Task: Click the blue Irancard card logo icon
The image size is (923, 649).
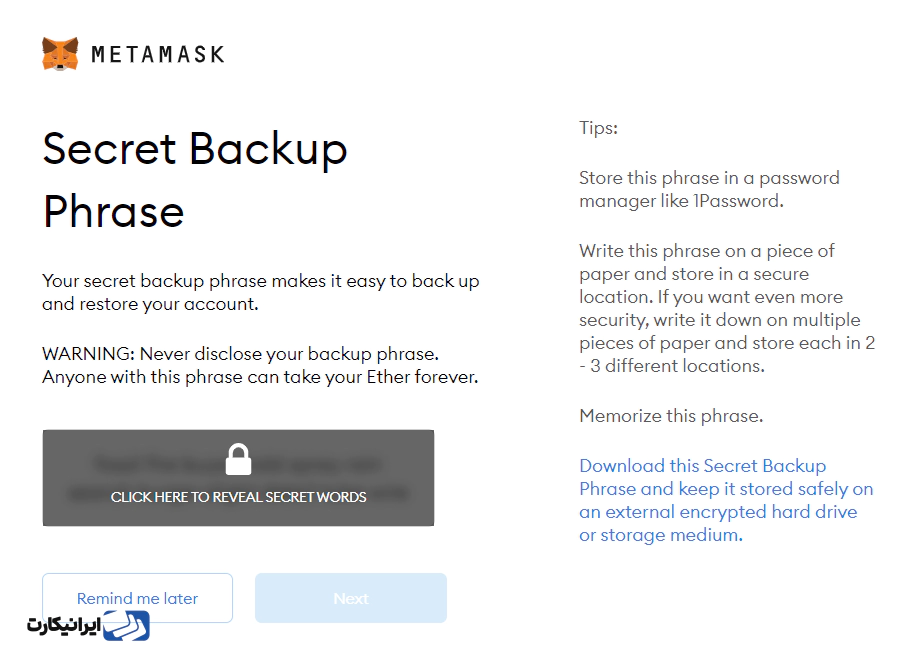Action: [127, 625]
